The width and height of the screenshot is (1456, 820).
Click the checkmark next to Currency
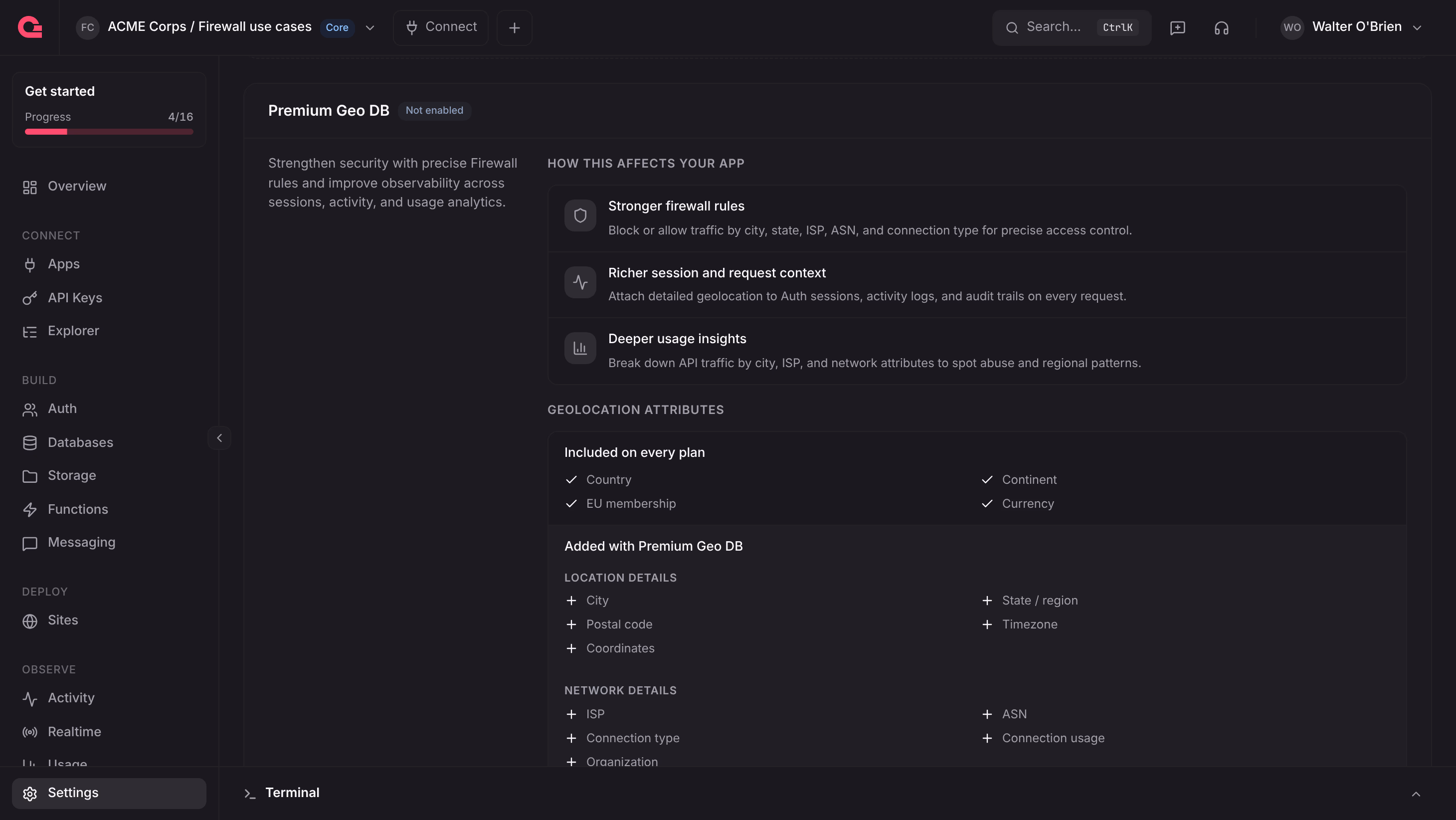pos(987,503)
